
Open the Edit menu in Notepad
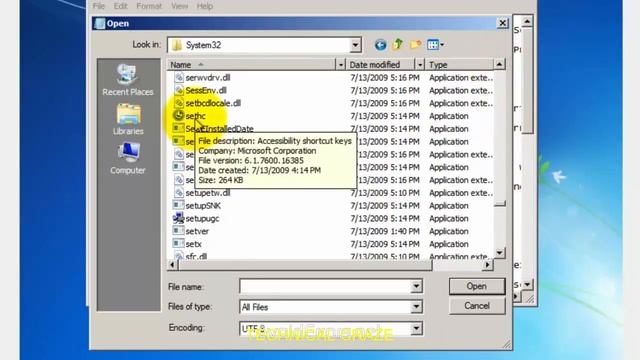[120, 6]
